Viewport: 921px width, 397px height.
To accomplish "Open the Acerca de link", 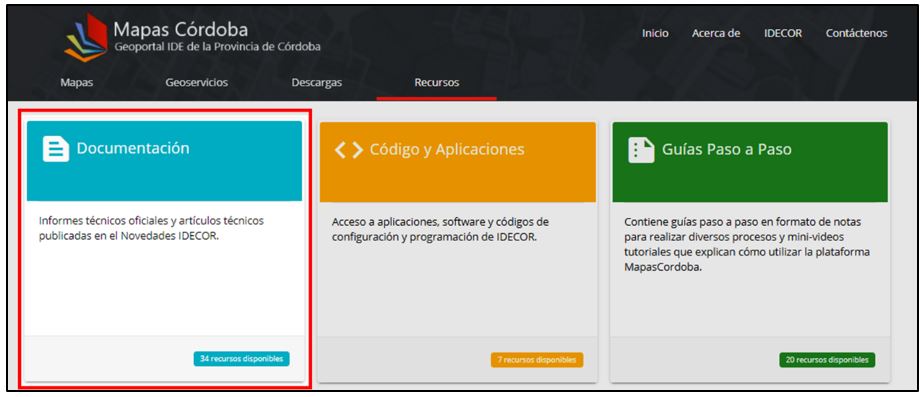I will [x=716, y=33].
